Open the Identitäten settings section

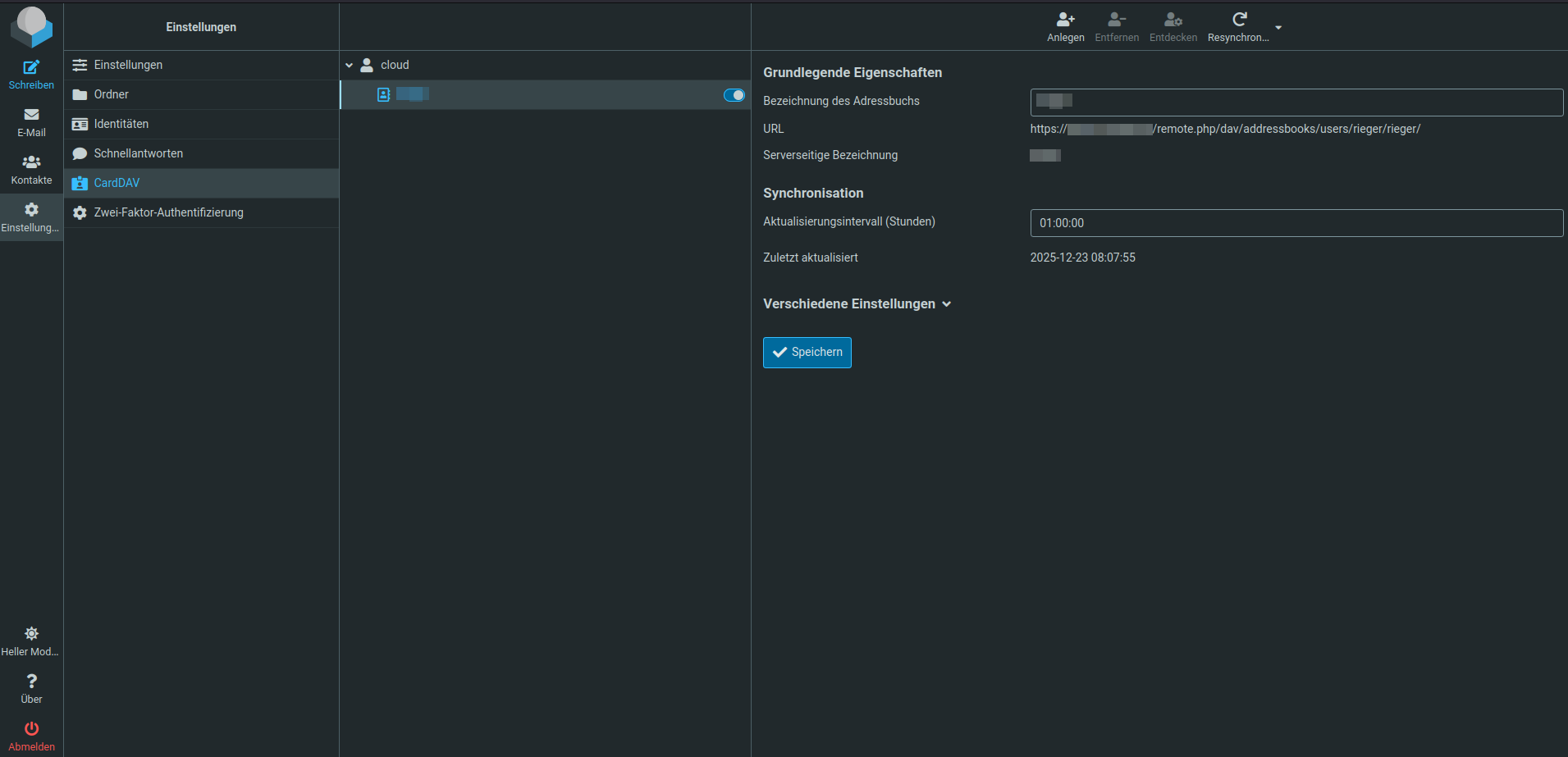coord(121,125)
